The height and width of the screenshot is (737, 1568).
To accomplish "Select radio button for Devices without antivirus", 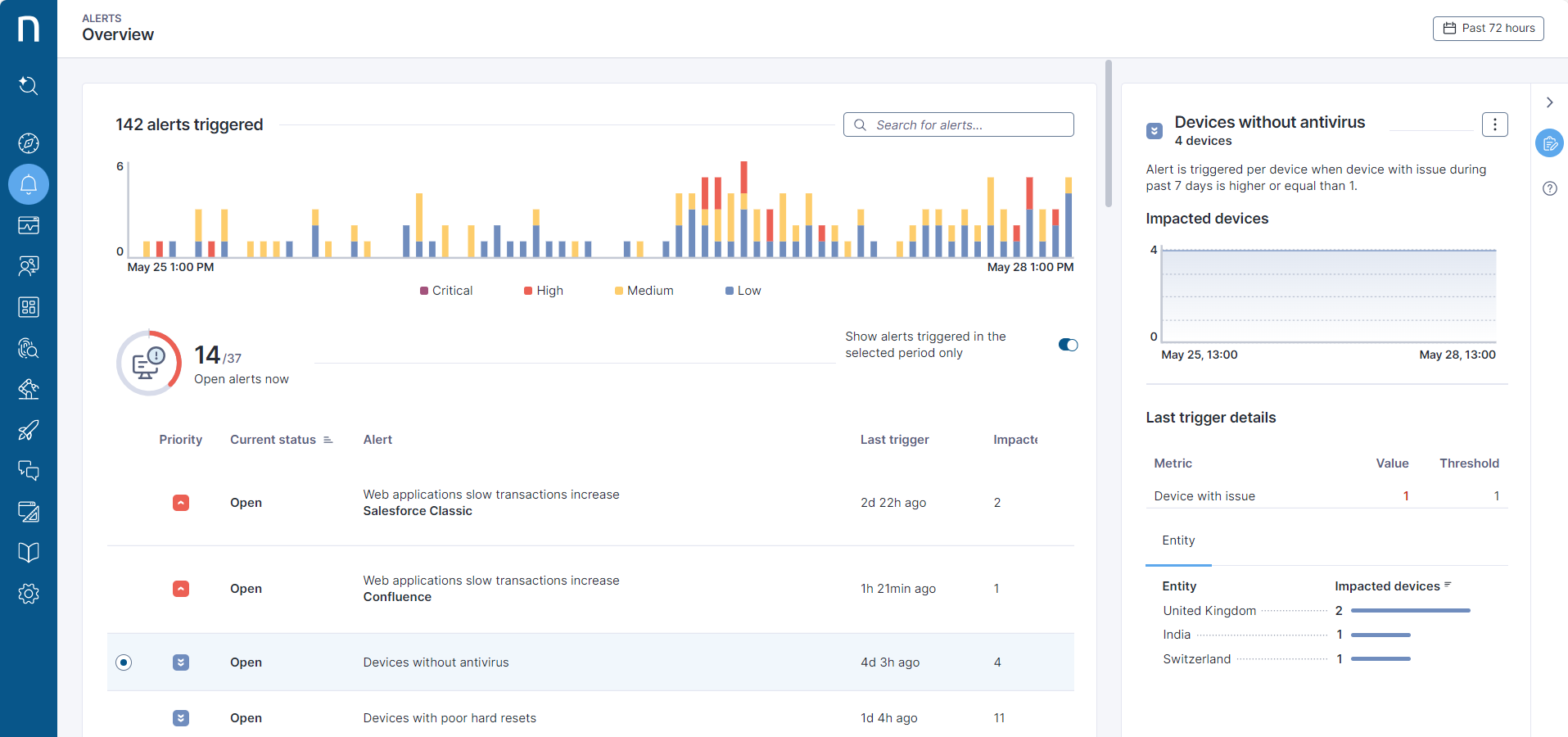I will coord(124,662).
